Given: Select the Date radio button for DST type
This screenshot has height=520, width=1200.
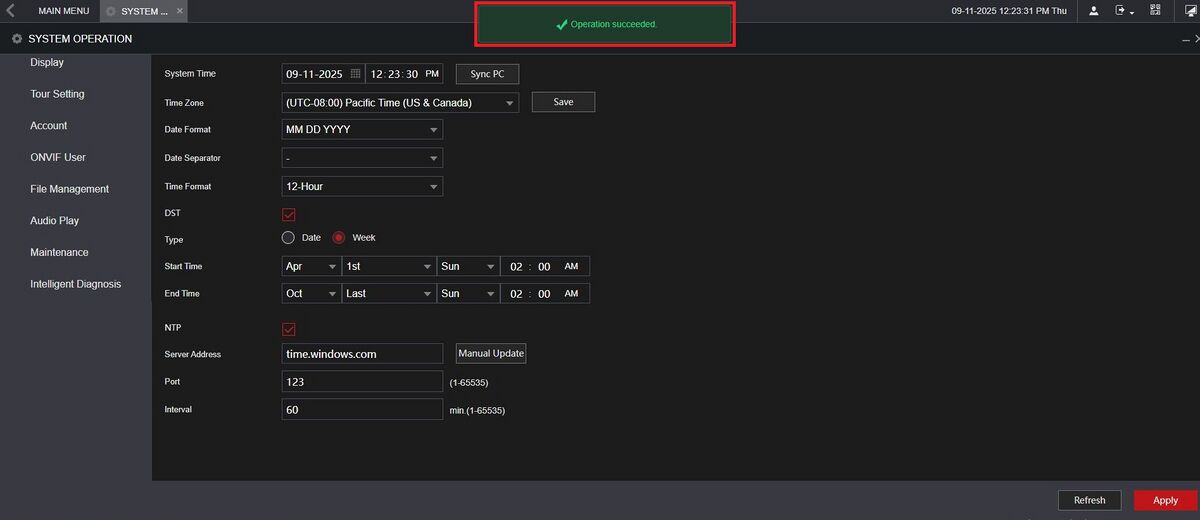Looking at the screenshot, I should point(289,238).
